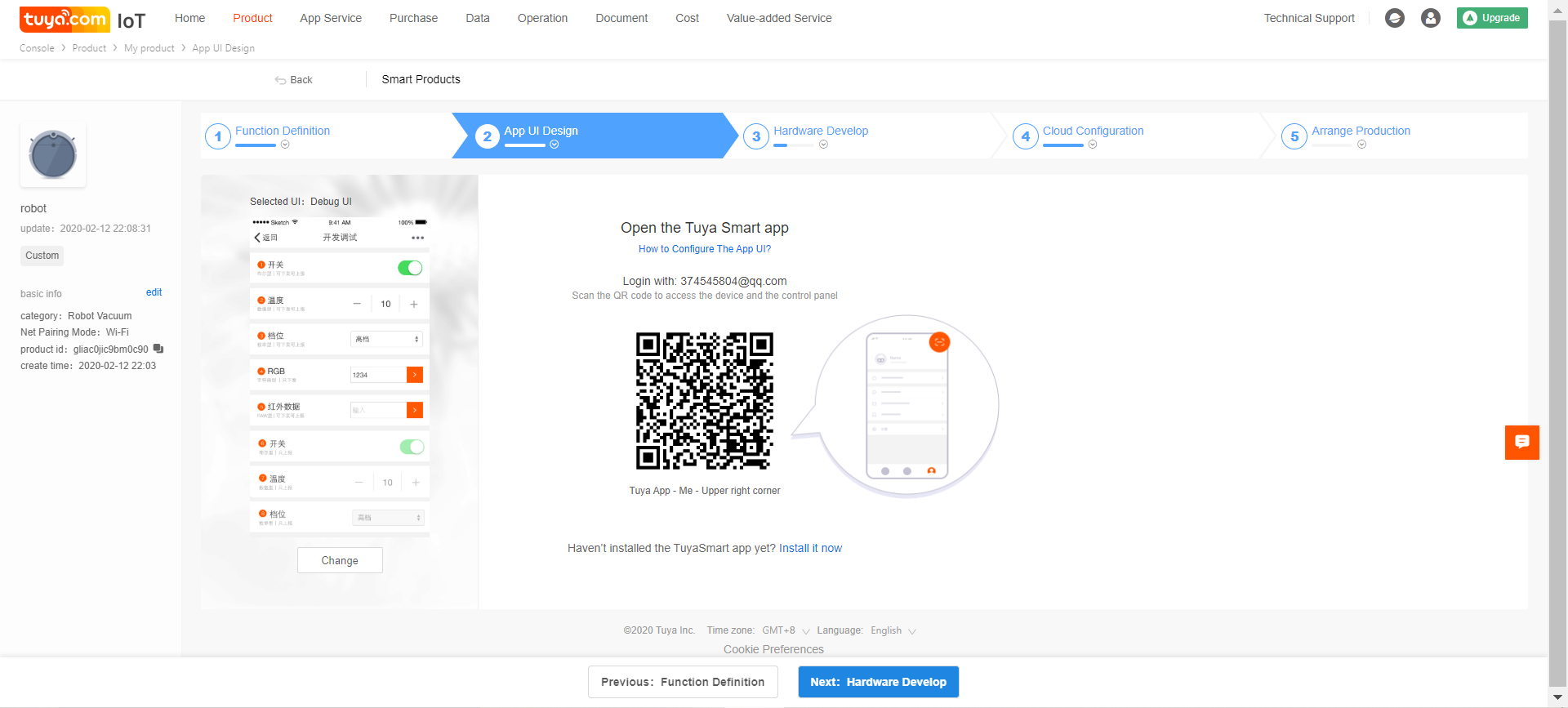The image size is (1568, 708).
Task: Go to Console breadcrumb
Action: (37, 48)
